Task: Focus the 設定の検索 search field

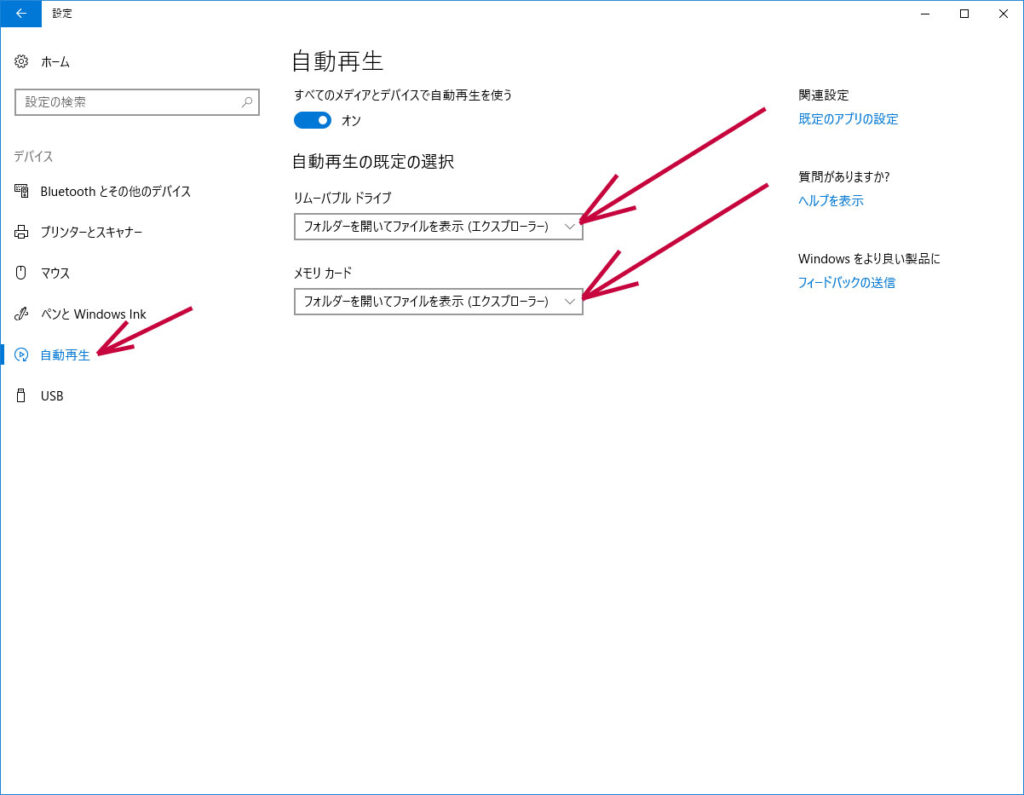Action: coord(137,102)
